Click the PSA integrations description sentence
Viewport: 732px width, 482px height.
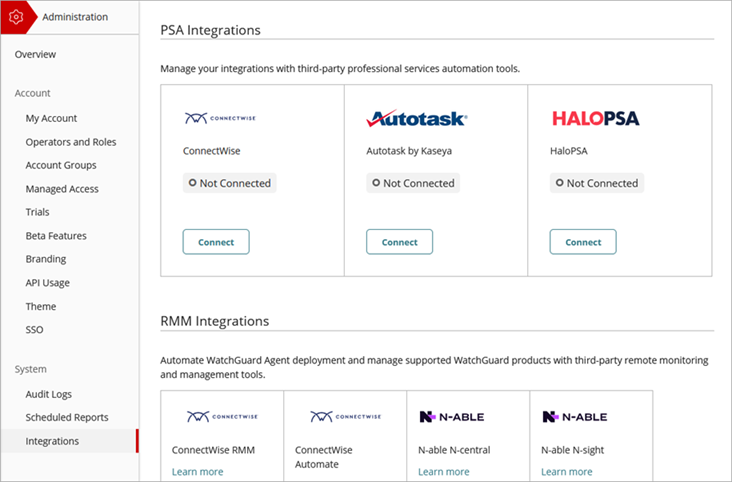click(x=340, y=69)
